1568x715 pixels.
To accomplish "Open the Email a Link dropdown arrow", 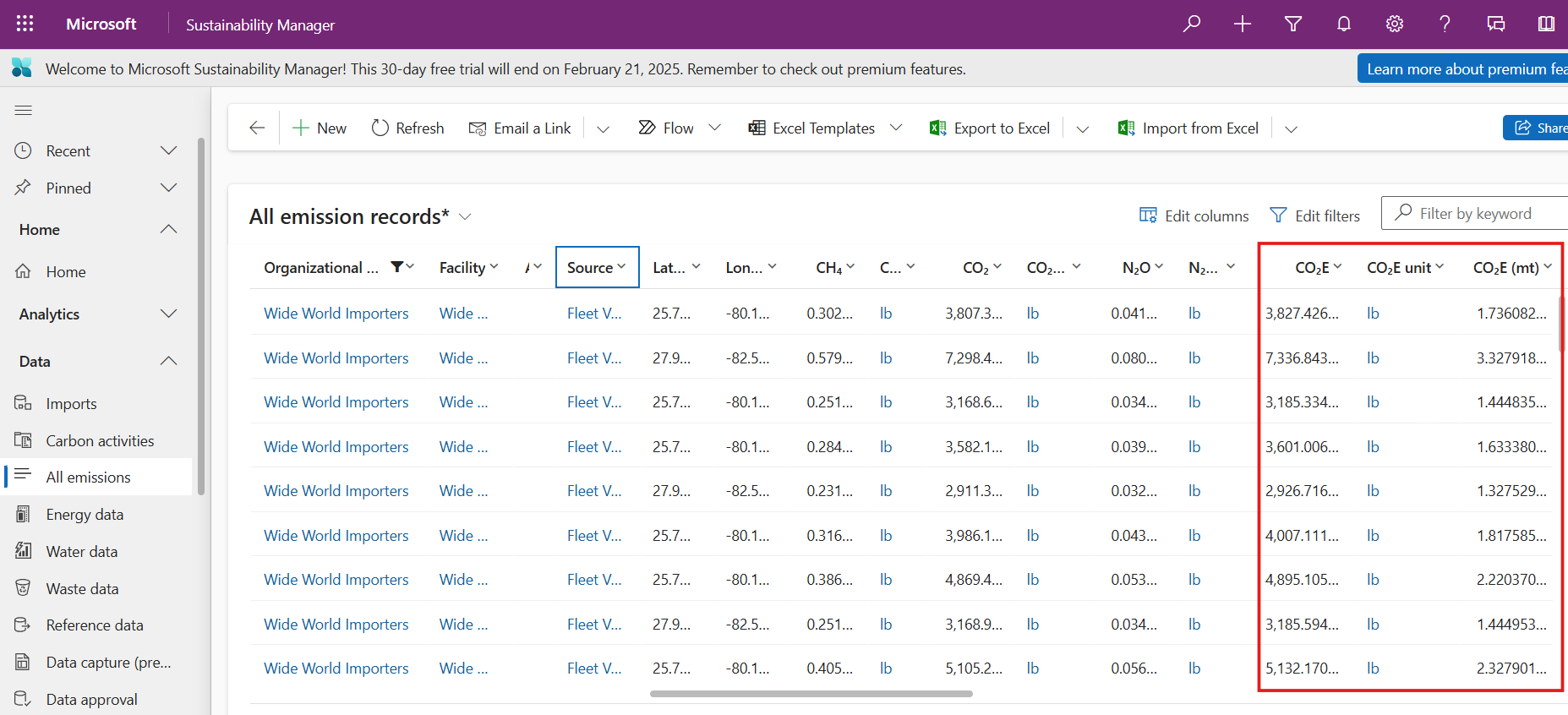I will 603,128.
